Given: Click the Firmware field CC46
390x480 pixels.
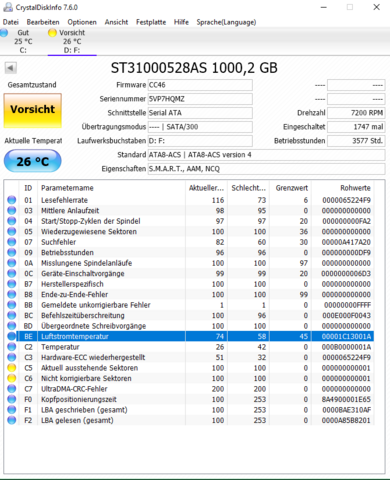Looking at the screenshot, I should pyautogui.click(x=200, y=85).
